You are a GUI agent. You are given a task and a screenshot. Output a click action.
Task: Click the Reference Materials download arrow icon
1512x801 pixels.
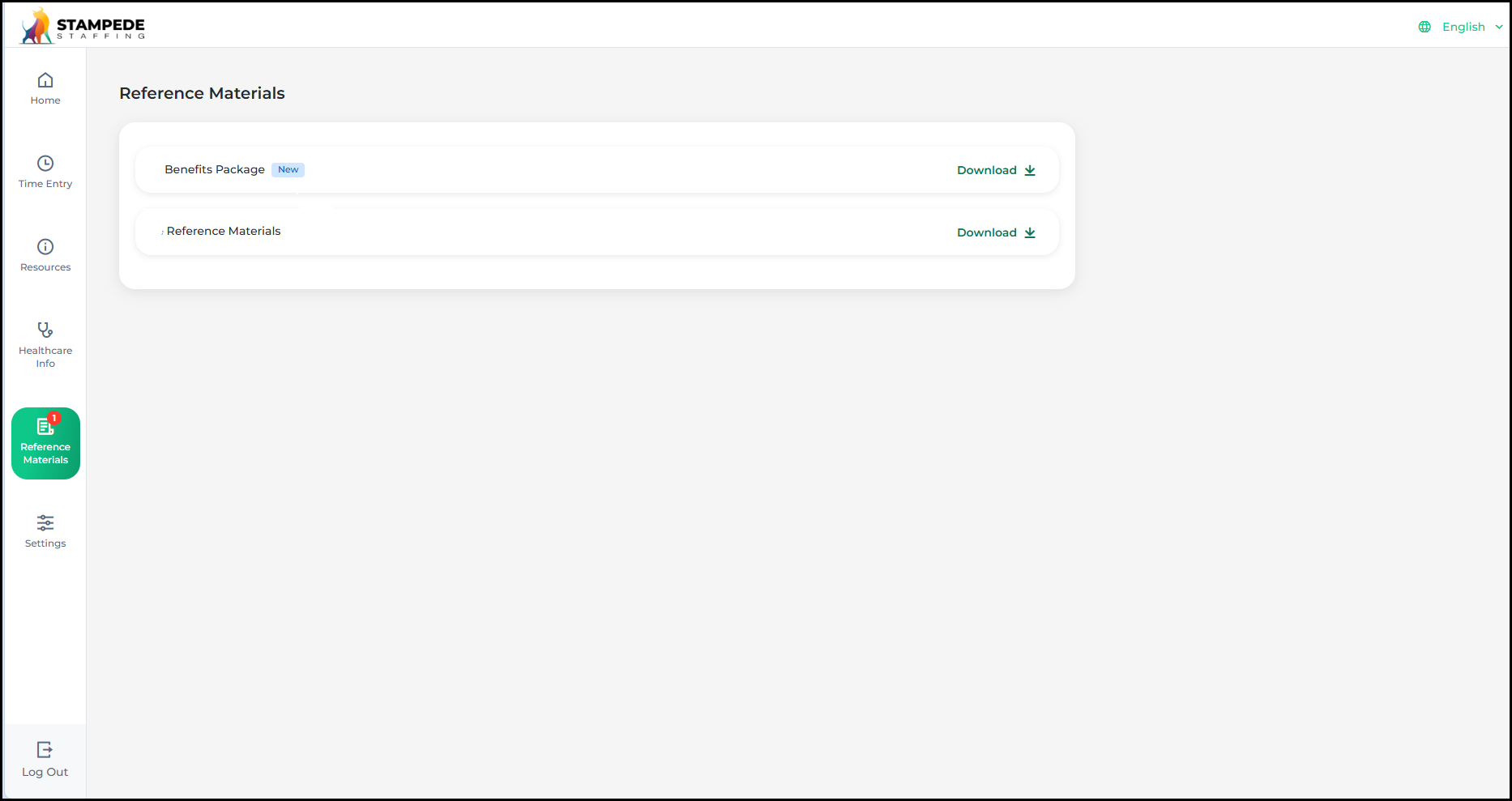pyautogui.click(x=1030, y=232)
